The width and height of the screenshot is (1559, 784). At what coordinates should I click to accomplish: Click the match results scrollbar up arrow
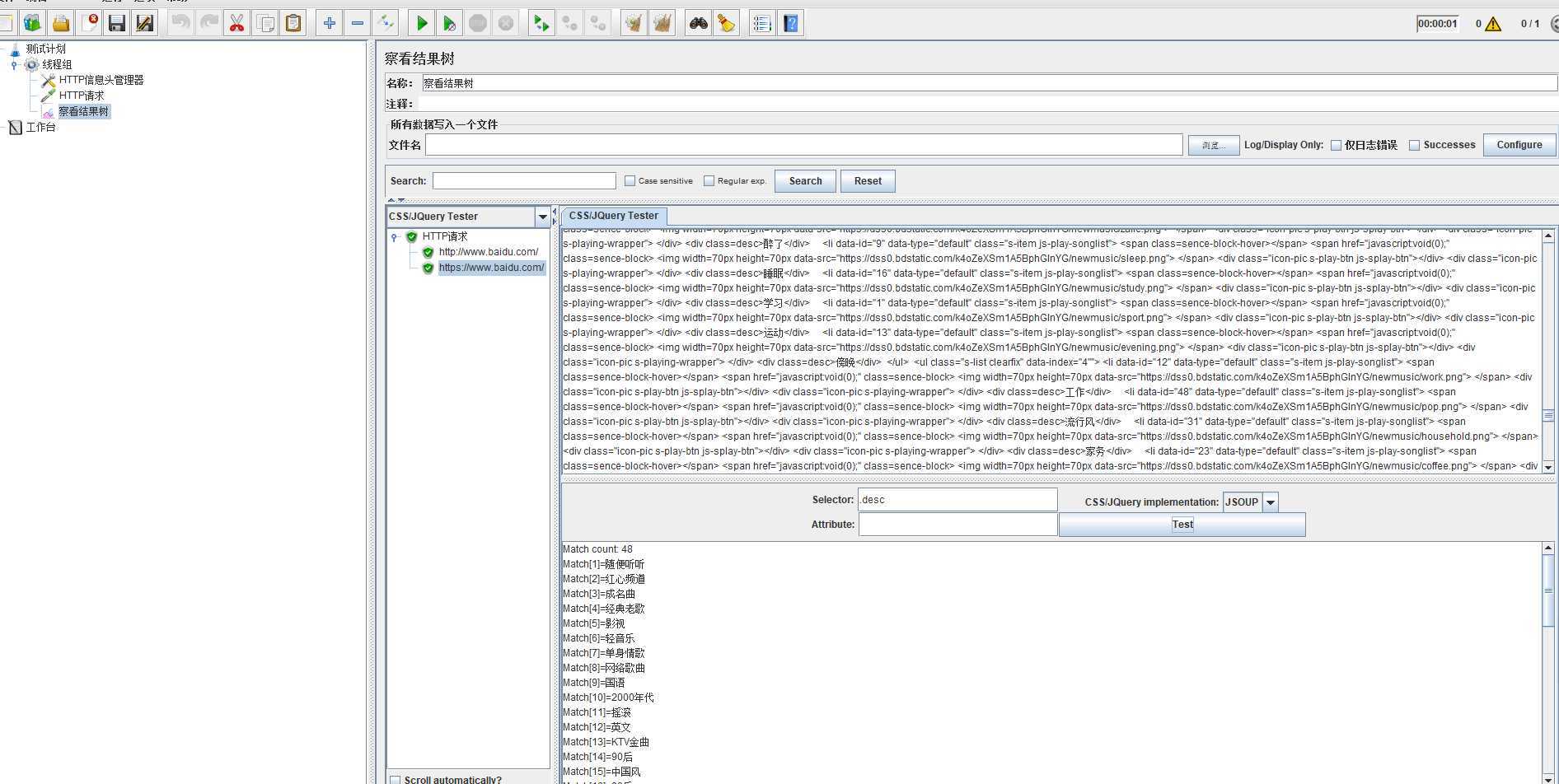click(1548, 548)
